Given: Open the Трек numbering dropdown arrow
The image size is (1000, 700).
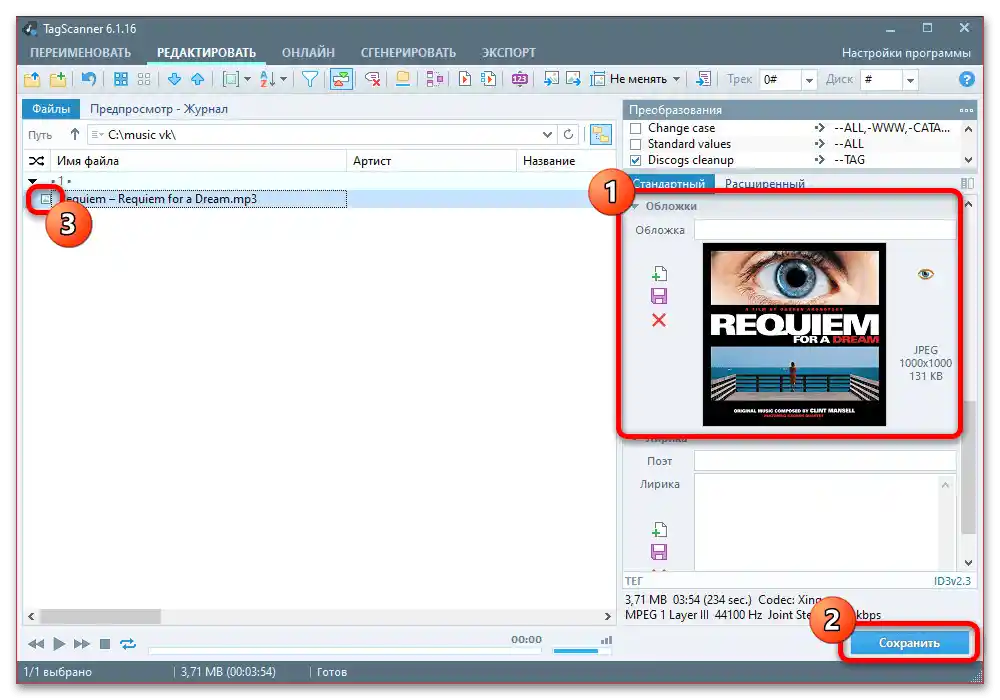Looking at the screenshot, I should [x=809, y=80].
